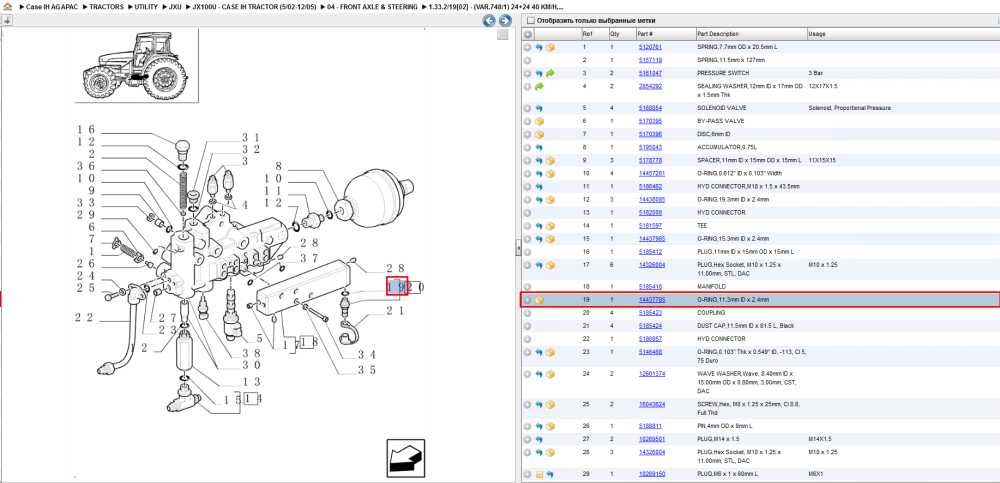Click package icon in highlighted ref 19 row
This screenshot has height=483, width=1000.
(539, 300)
